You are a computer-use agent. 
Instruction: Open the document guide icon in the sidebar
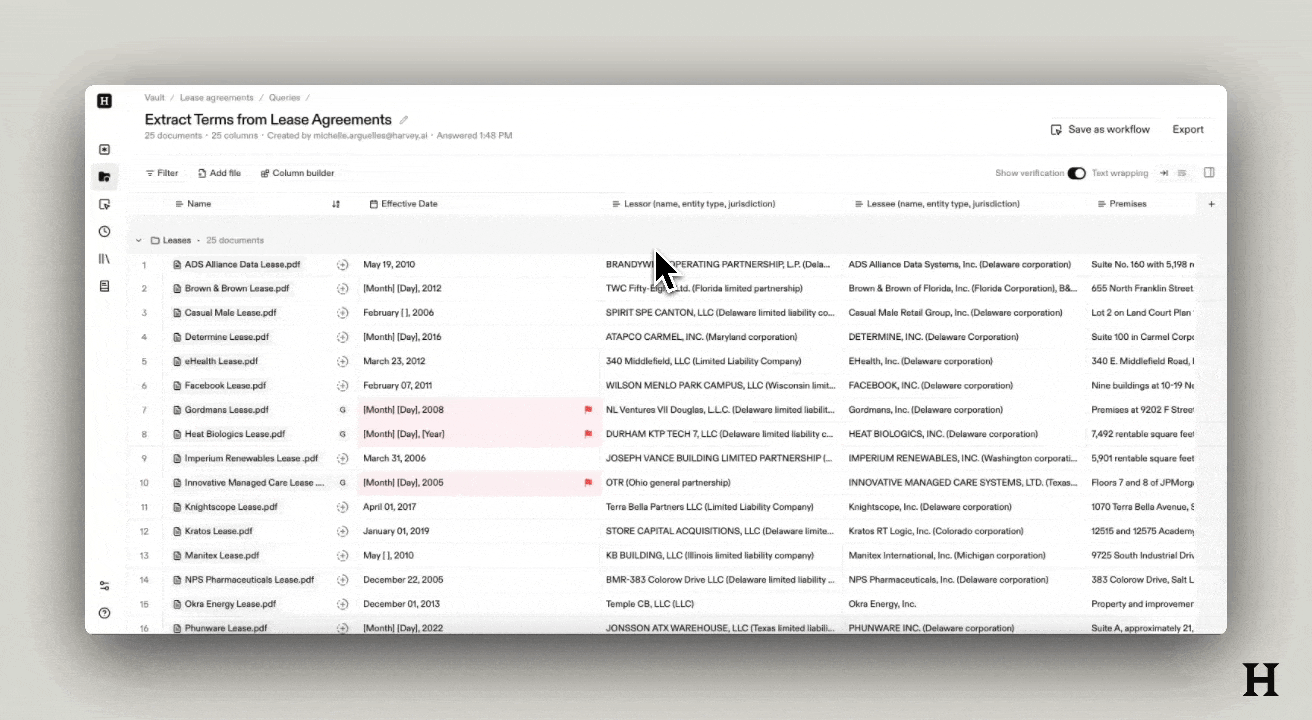104,286
